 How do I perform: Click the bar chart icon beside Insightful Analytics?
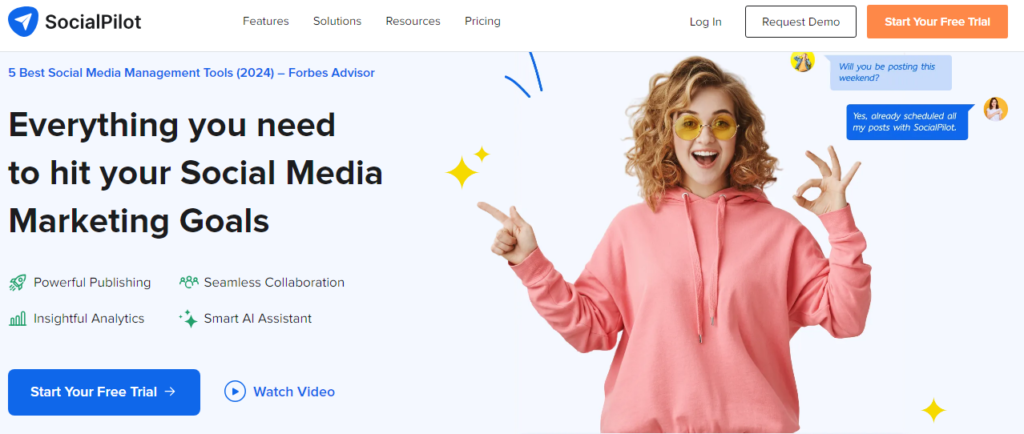pos(18,318)
